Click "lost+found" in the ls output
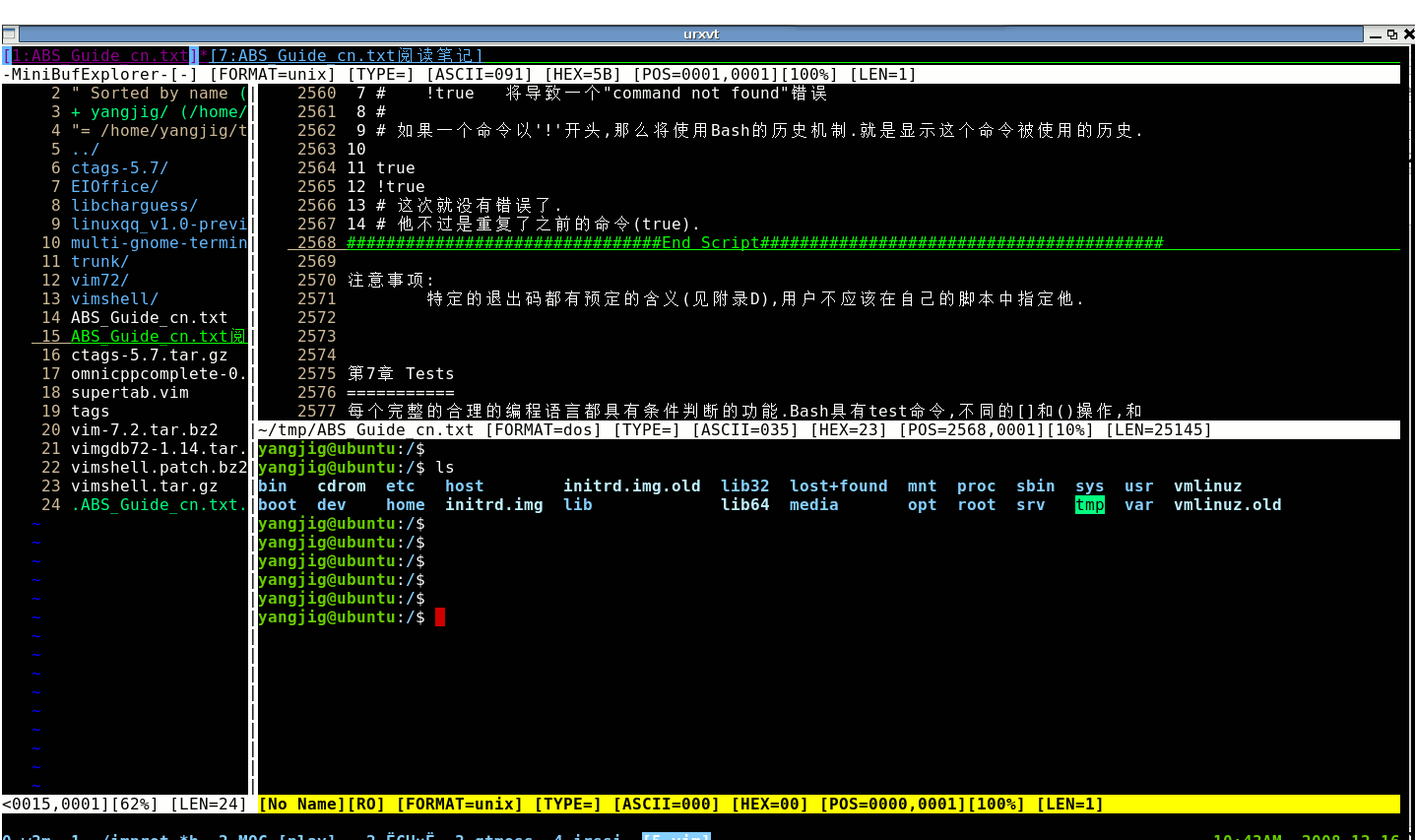This screenshot has width=1415, height=840. [x=839, y=485]
